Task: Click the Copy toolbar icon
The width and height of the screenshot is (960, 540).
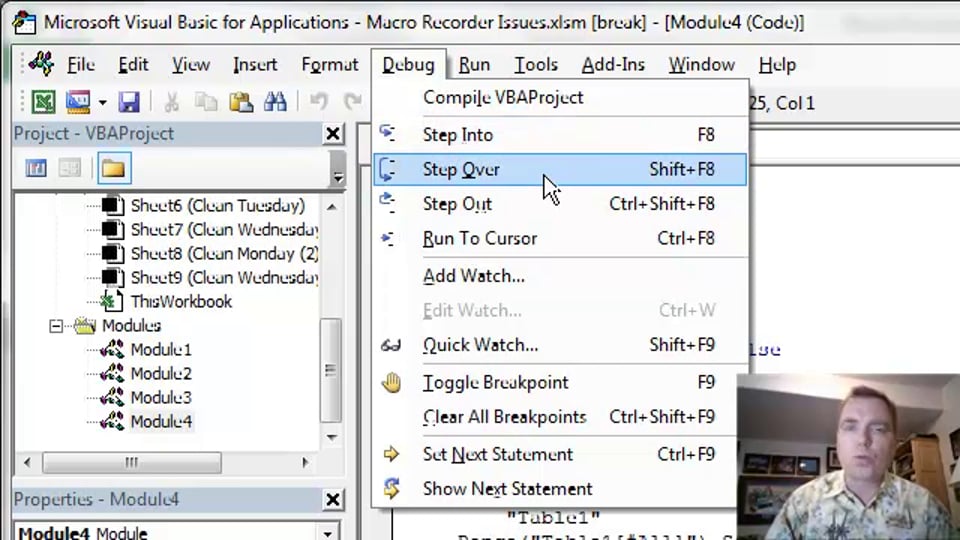Action: [206, 102]
